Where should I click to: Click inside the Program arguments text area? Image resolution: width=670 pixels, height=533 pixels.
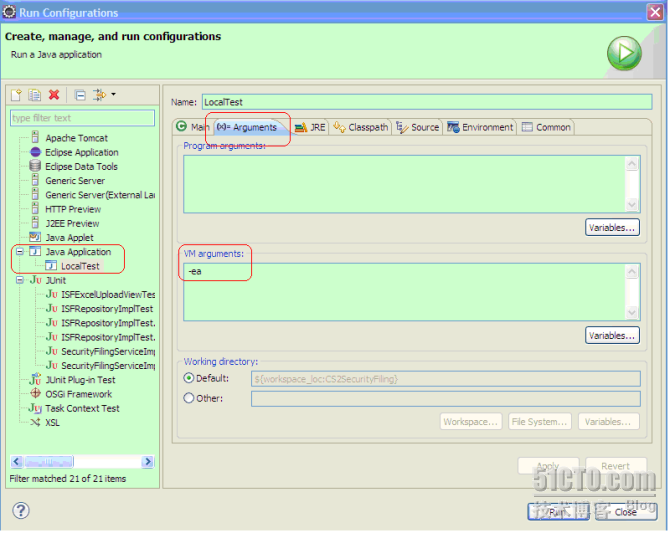click(404, 184)
